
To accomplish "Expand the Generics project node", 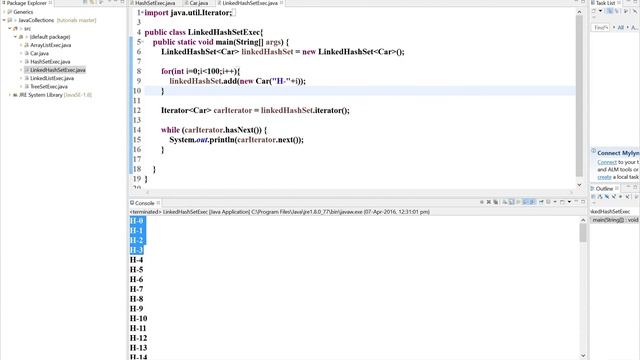I will 4,12.
